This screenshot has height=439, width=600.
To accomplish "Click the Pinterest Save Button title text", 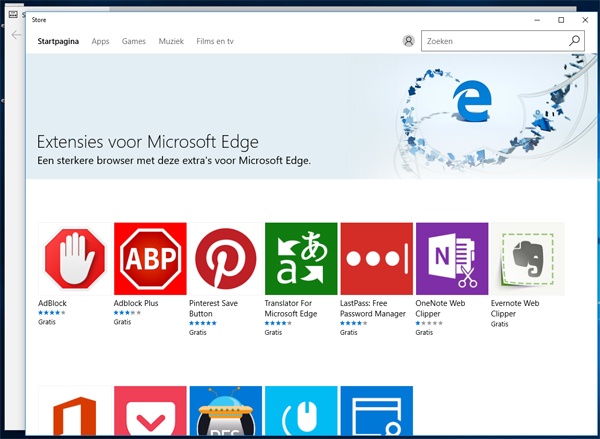I will (213, 308).
